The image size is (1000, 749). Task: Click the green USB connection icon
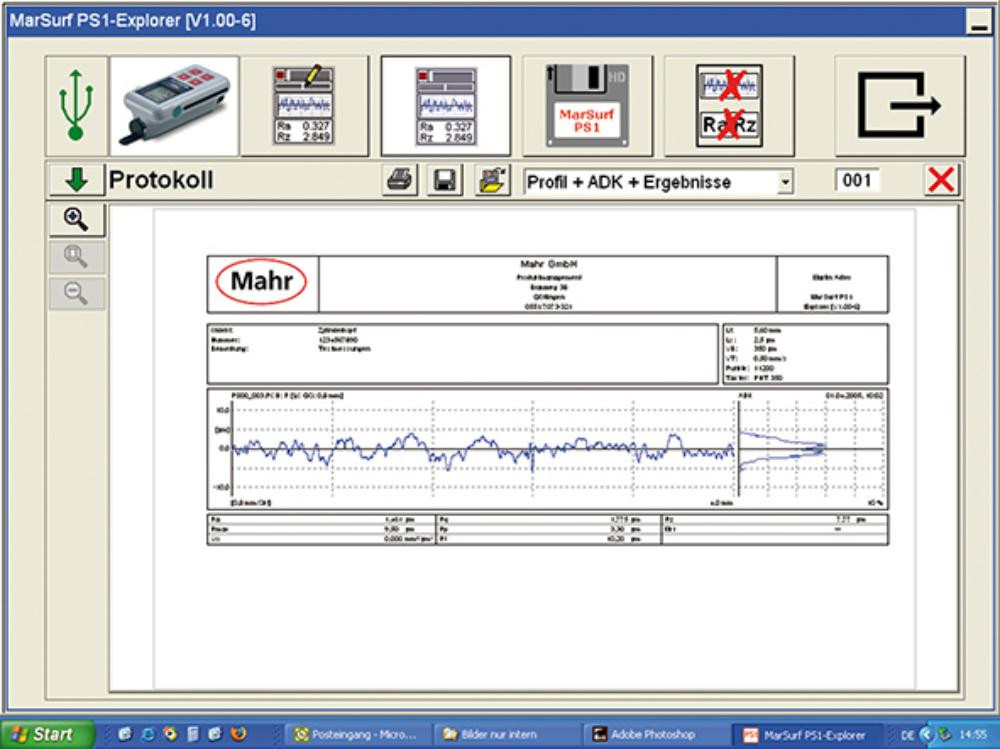(76, 106)
